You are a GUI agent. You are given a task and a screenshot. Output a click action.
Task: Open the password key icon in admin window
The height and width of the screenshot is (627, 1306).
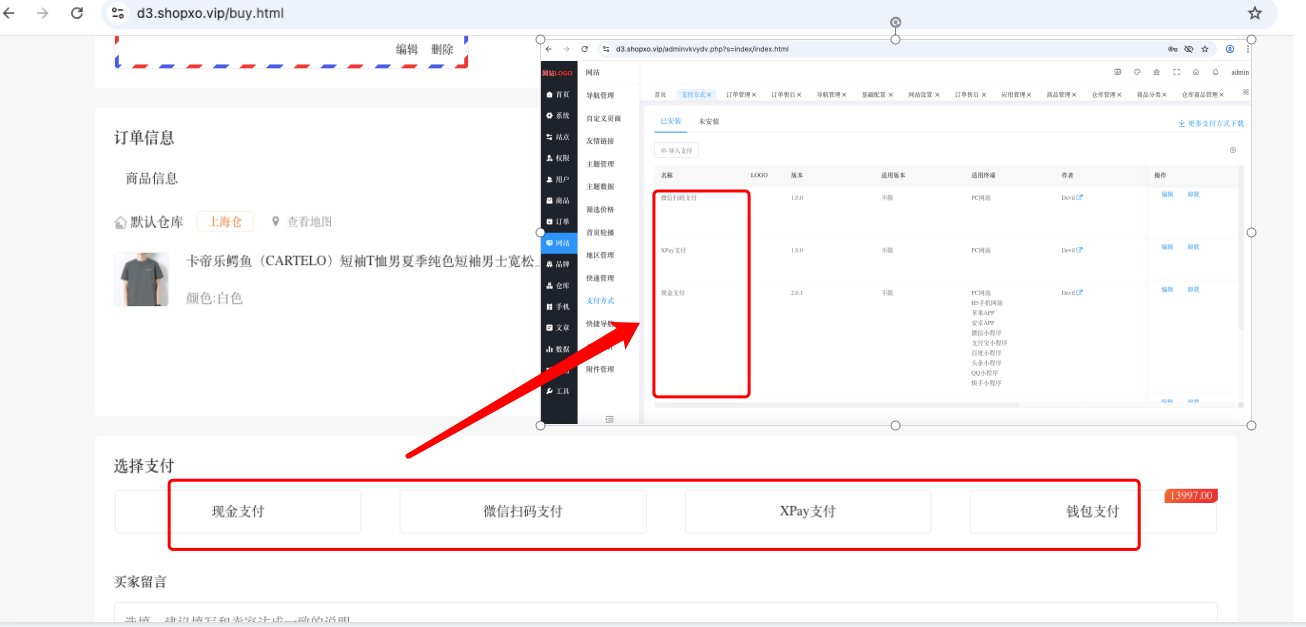pyautogui.click(x=1173, y=48)
